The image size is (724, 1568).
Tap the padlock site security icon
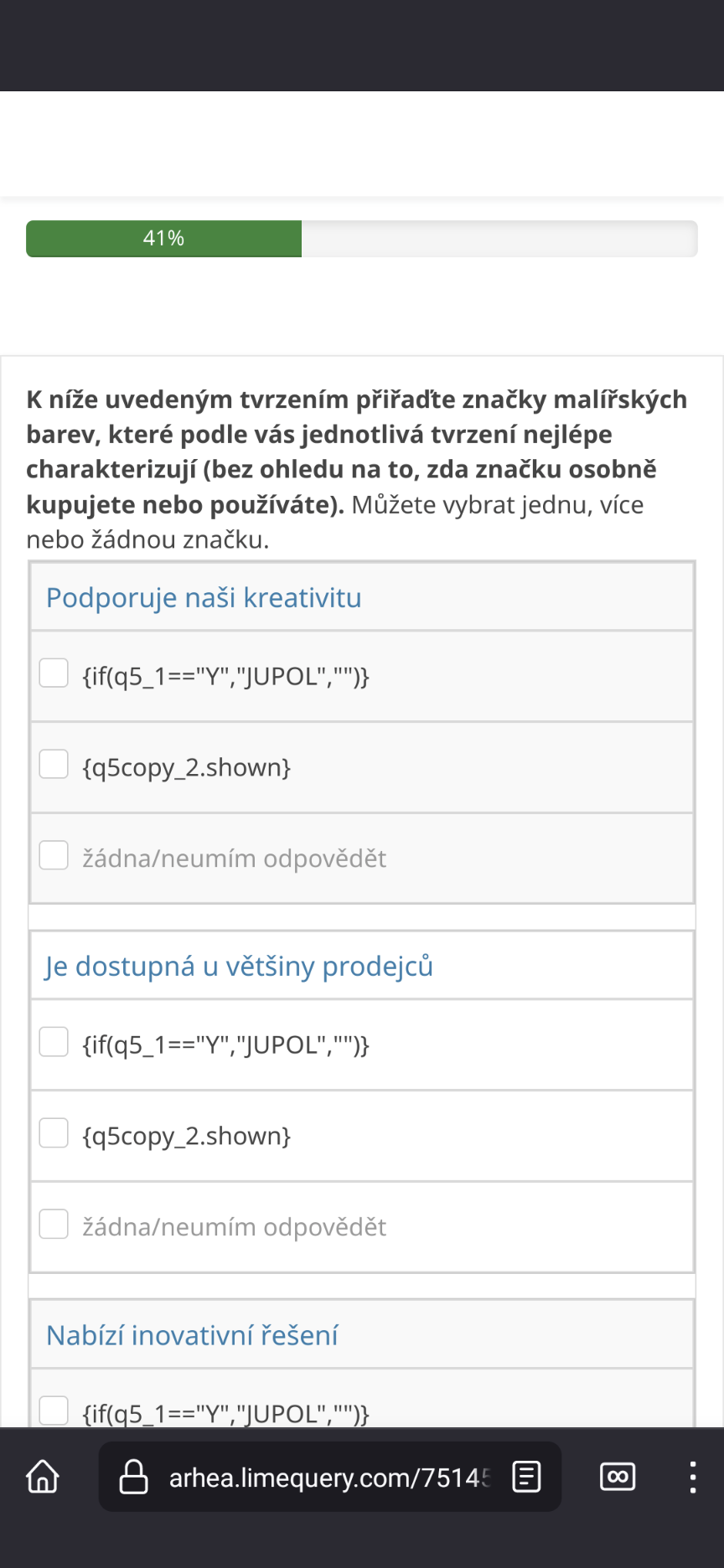134,1477
